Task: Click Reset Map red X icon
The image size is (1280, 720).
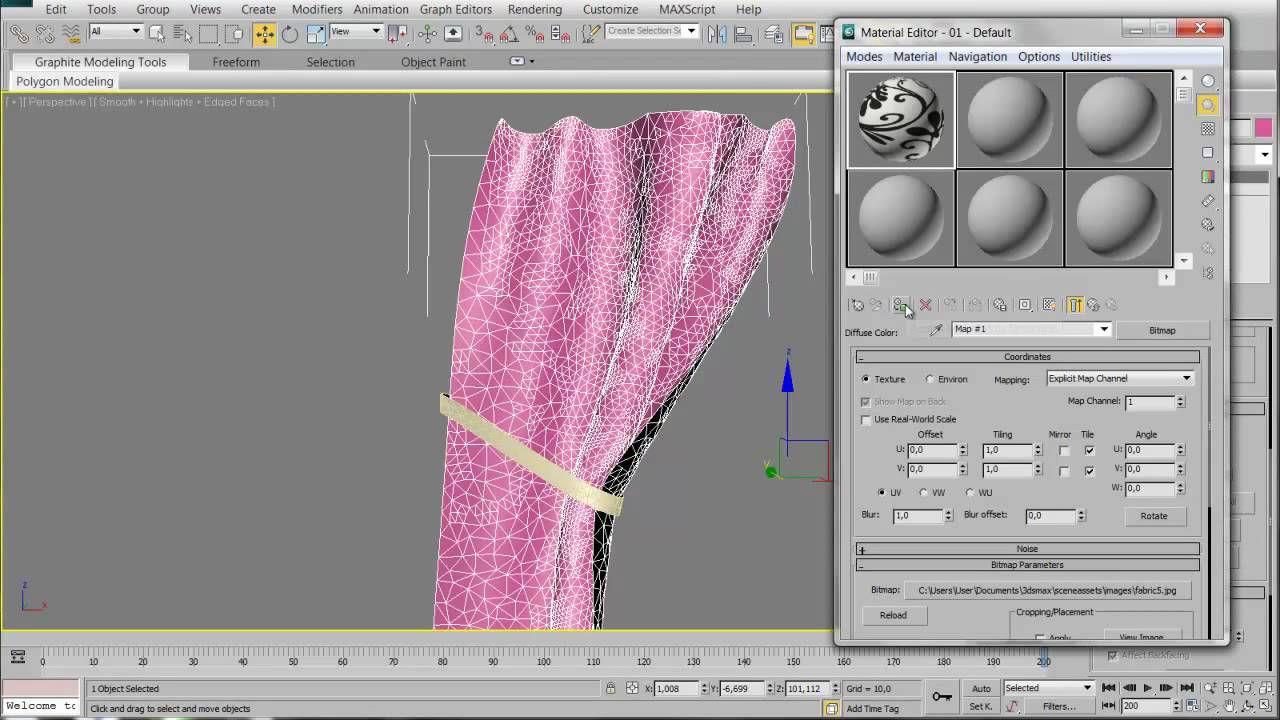Action: (x=925, y=305)
